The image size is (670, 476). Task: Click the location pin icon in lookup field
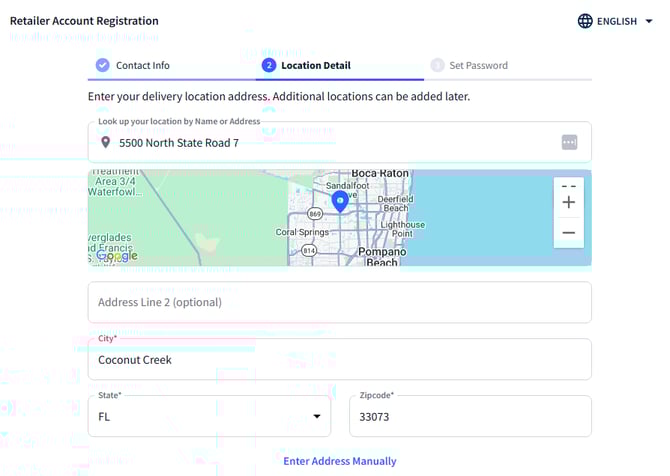(x=105, y=143)
